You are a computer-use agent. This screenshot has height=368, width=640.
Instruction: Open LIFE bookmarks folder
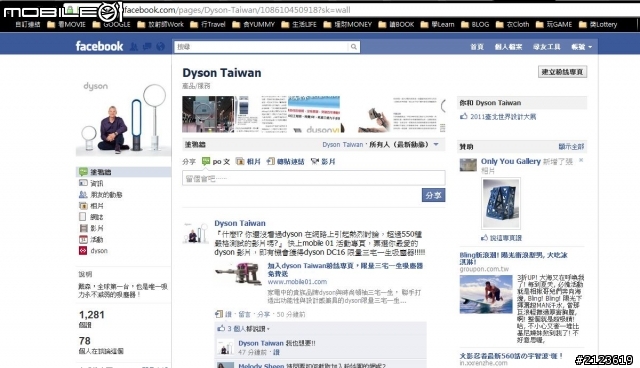click(x=299, y=24)
